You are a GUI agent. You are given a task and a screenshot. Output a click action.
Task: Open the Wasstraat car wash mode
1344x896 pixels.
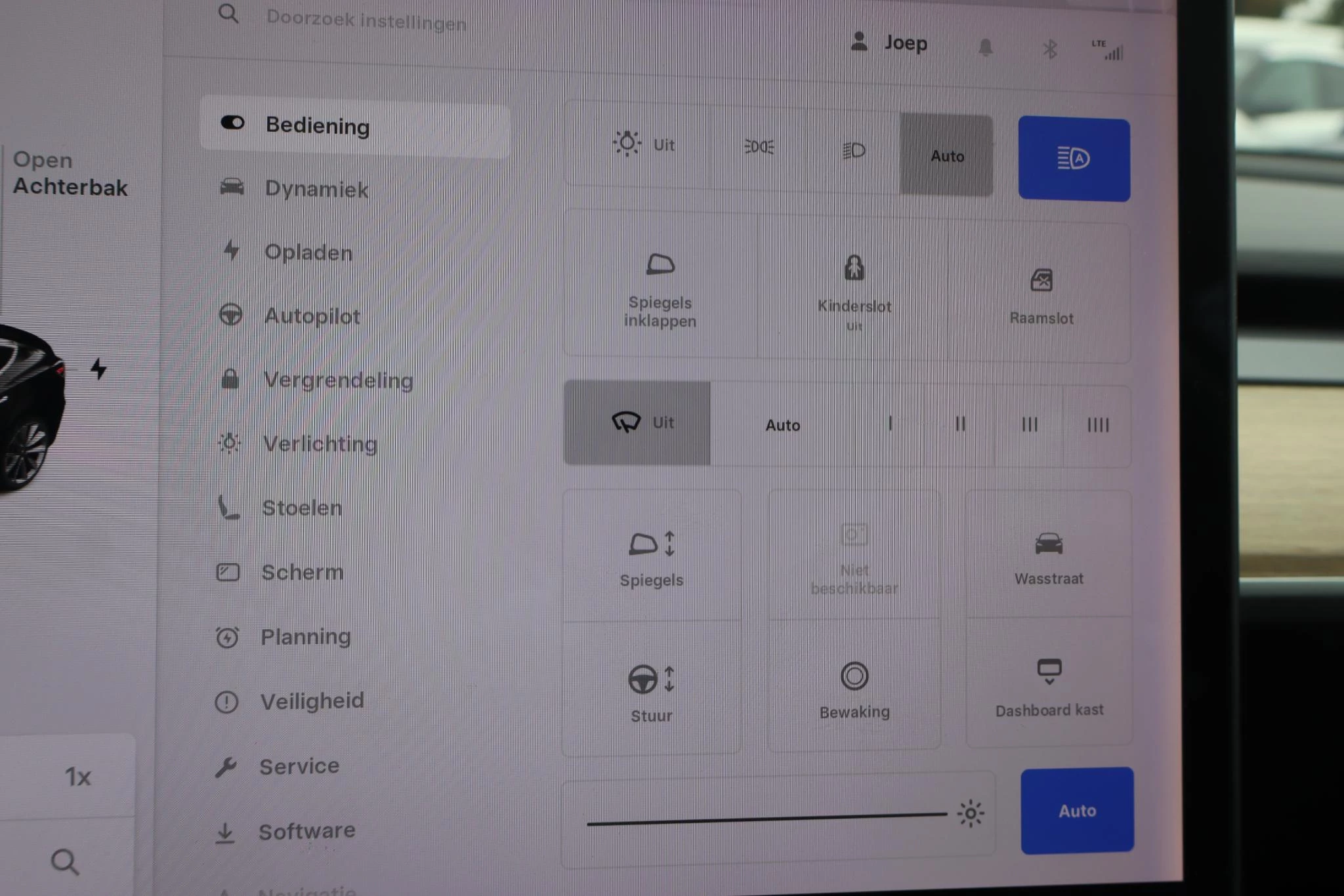click(1049, 556)
